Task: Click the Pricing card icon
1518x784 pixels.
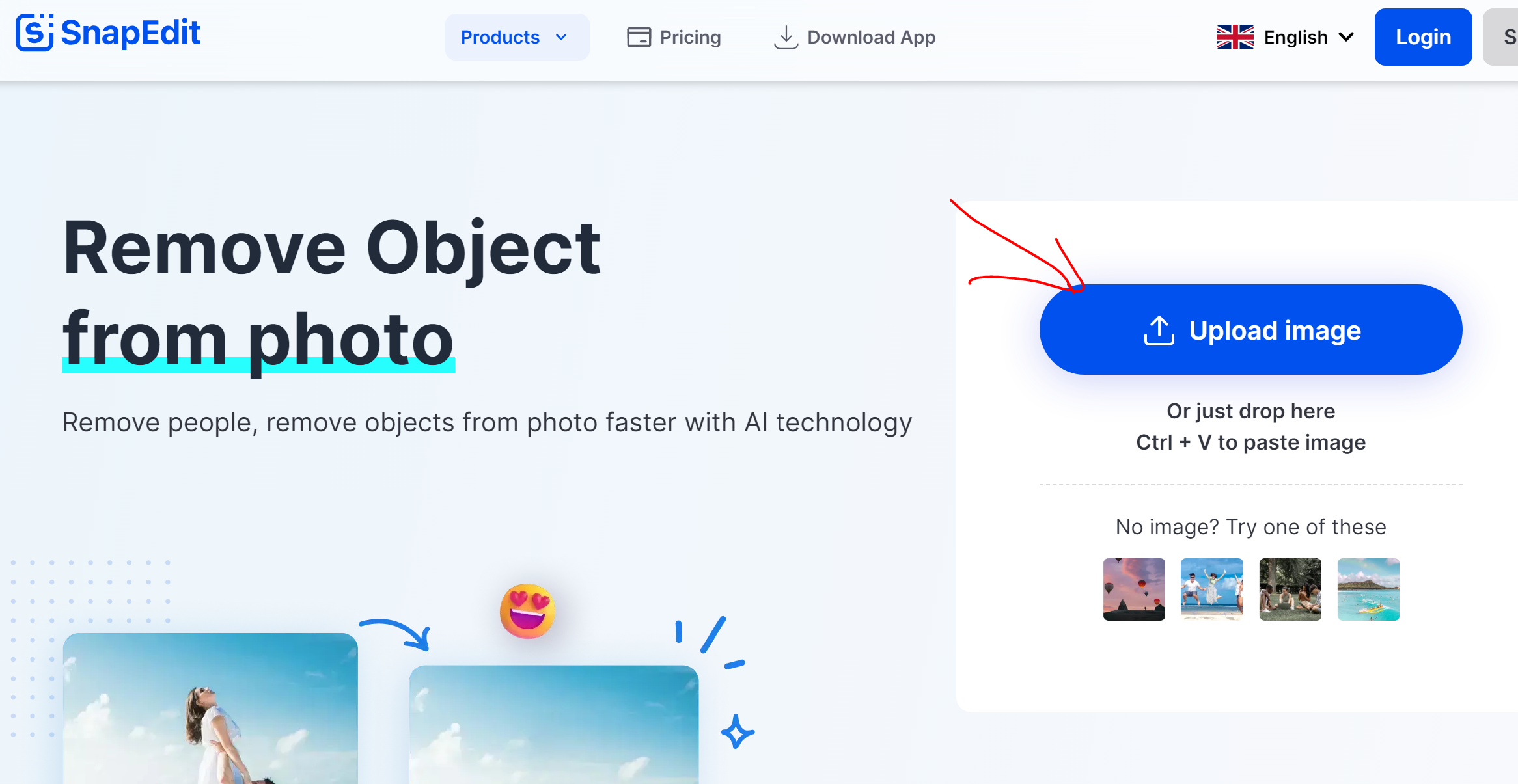Action: pyautogui.click(x=639, y=37)
